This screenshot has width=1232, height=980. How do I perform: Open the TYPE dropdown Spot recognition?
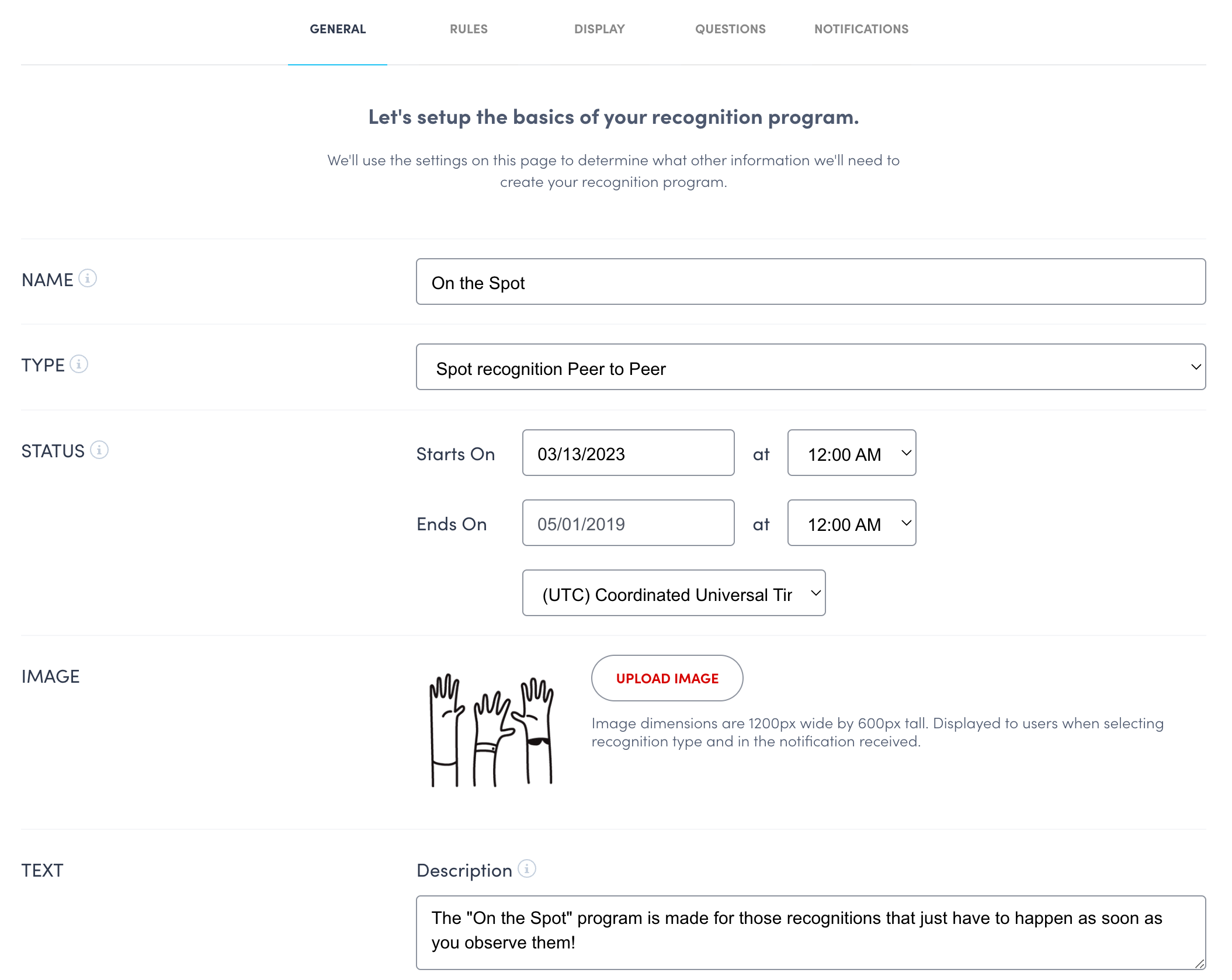(810, 367)
